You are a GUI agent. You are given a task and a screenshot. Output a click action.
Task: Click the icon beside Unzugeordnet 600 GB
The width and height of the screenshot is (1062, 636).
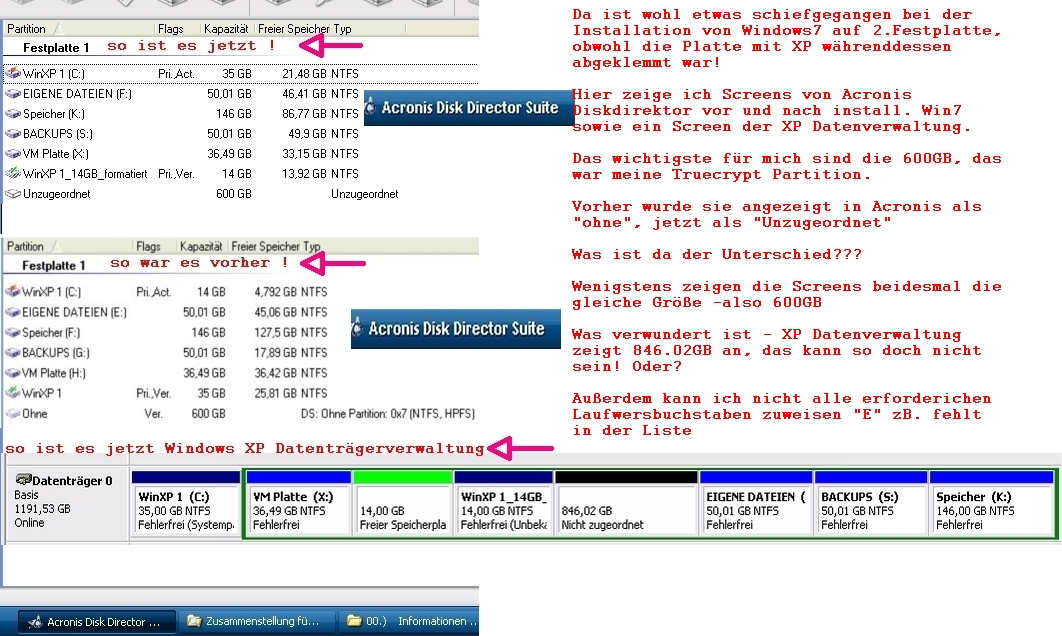point(13,194)
